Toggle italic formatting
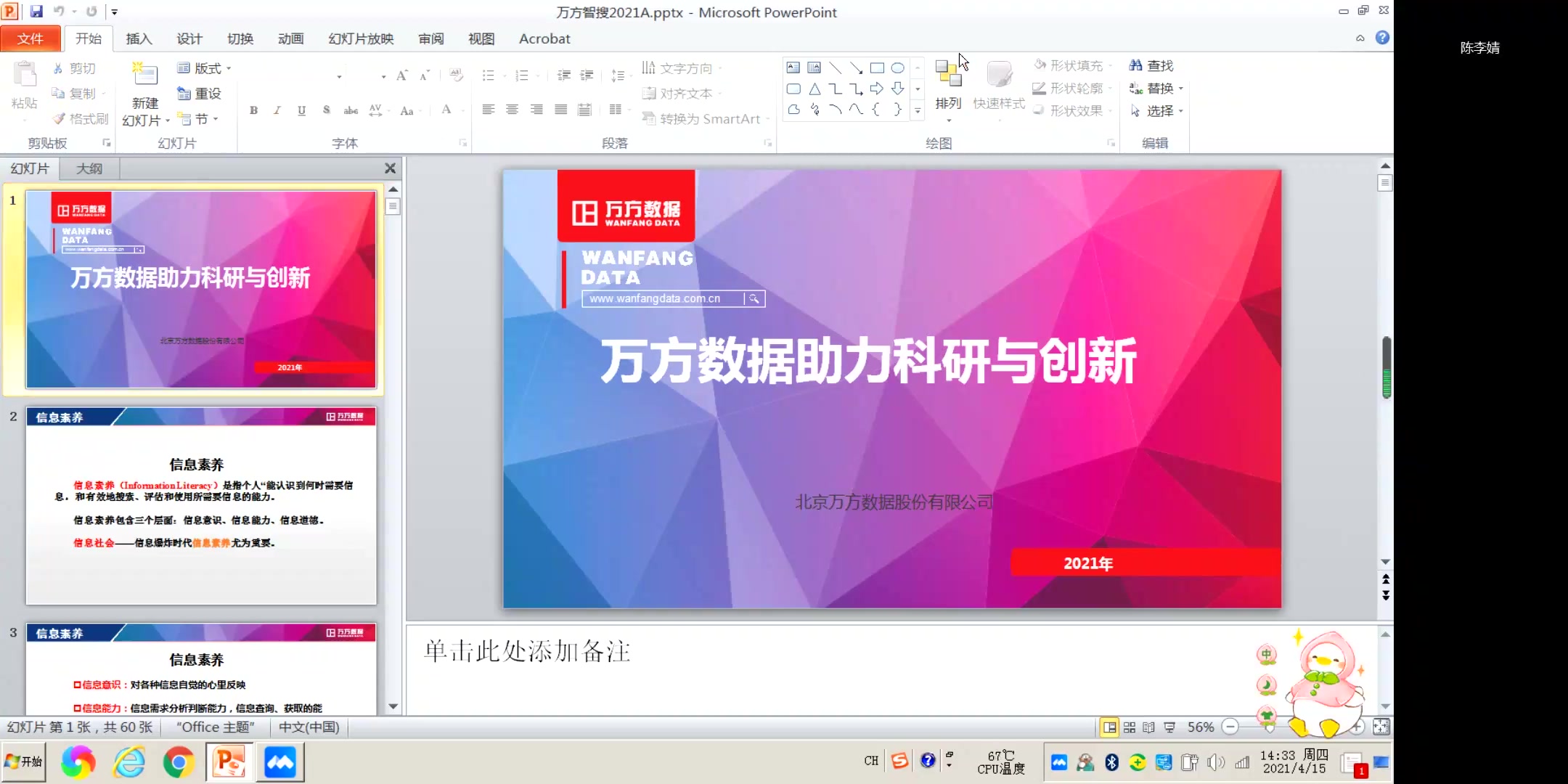 tap(277, 110)
